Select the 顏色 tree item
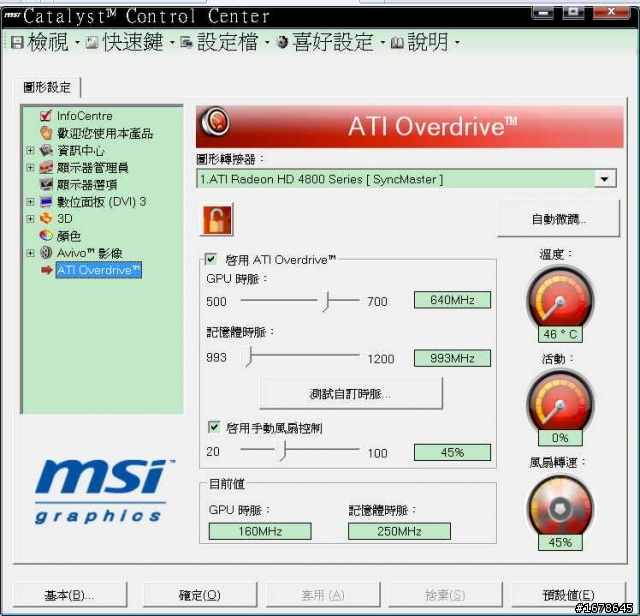The height and width of the screenshot is (616, 640). coord(69,236)
